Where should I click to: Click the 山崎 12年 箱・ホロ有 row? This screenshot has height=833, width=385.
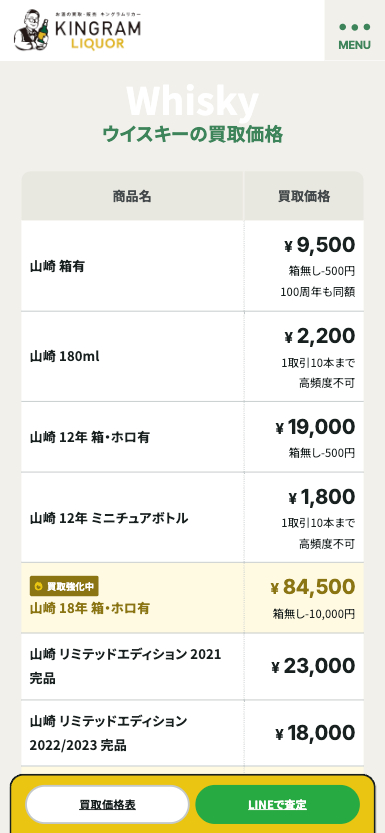coord(192,437)
